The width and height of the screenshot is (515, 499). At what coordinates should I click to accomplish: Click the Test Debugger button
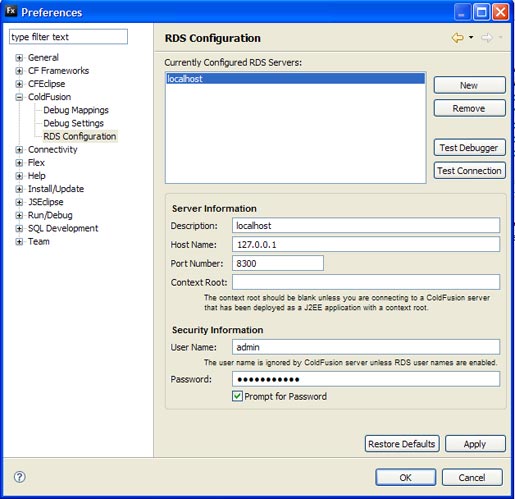click(469, 147)
